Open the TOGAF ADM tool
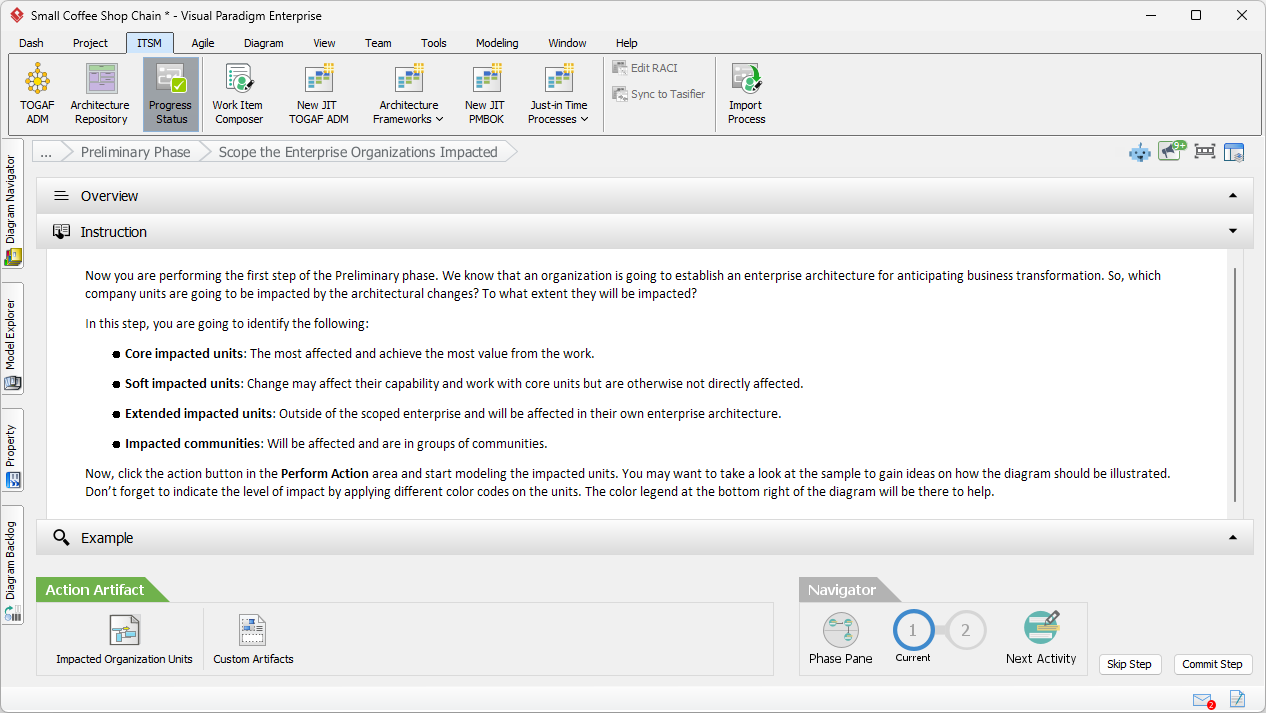Viewport: 1266px width, 713px height. 37,93
